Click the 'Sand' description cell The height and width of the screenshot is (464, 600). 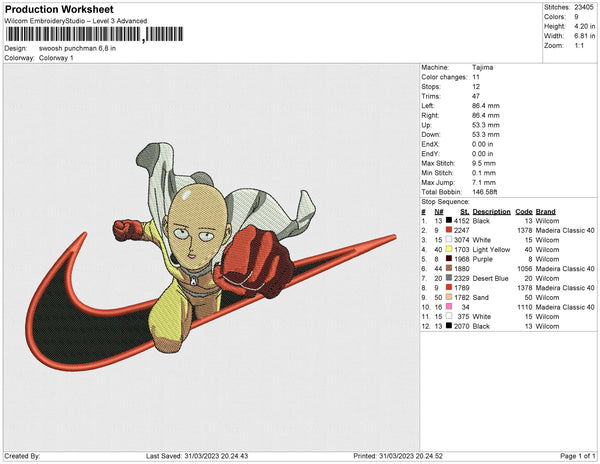(x=481, y=297)
